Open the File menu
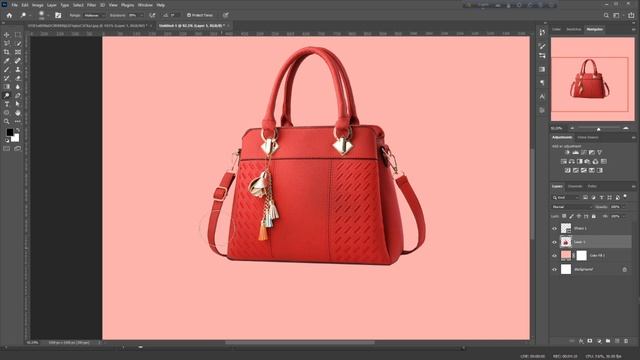 (14, 5)
